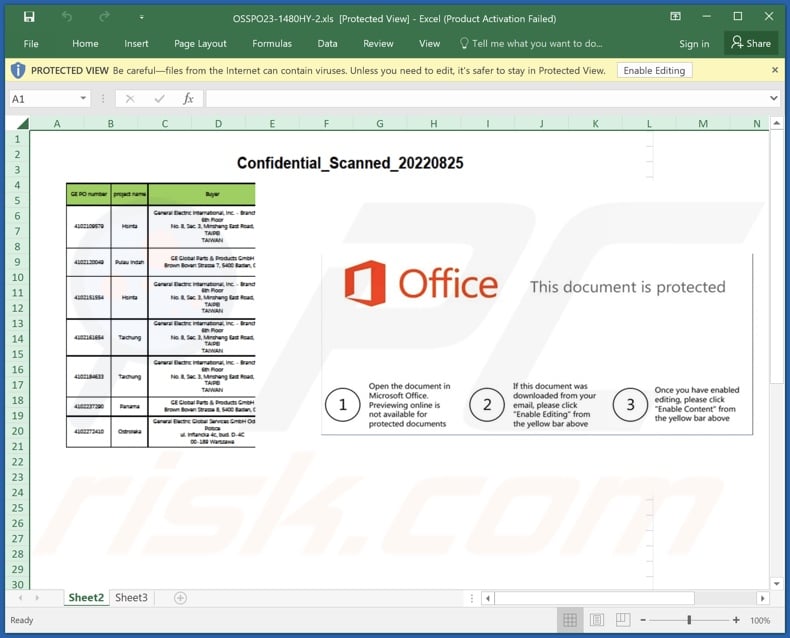Click the Ready status text

[x=22, y=620]
